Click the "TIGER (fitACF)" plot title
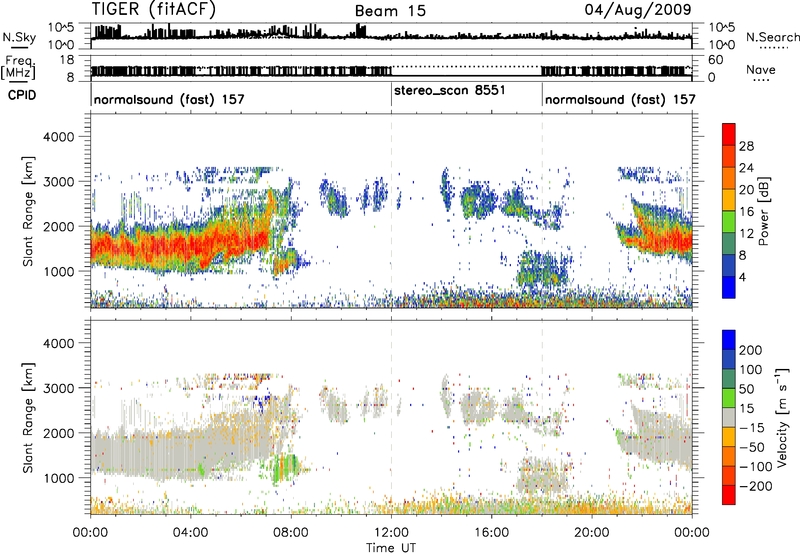Viewport: 800px width, 554px height. 154,9
